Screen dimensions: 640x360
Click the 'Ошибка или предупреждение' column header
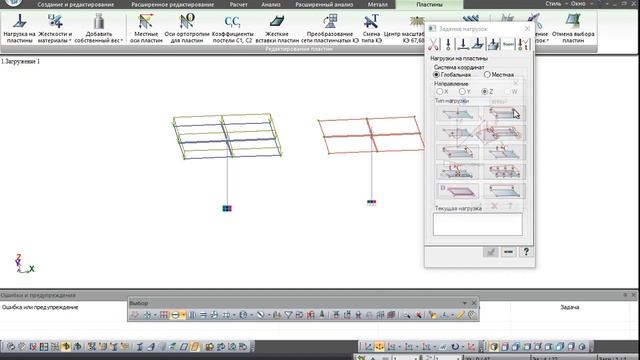point(40,307)
